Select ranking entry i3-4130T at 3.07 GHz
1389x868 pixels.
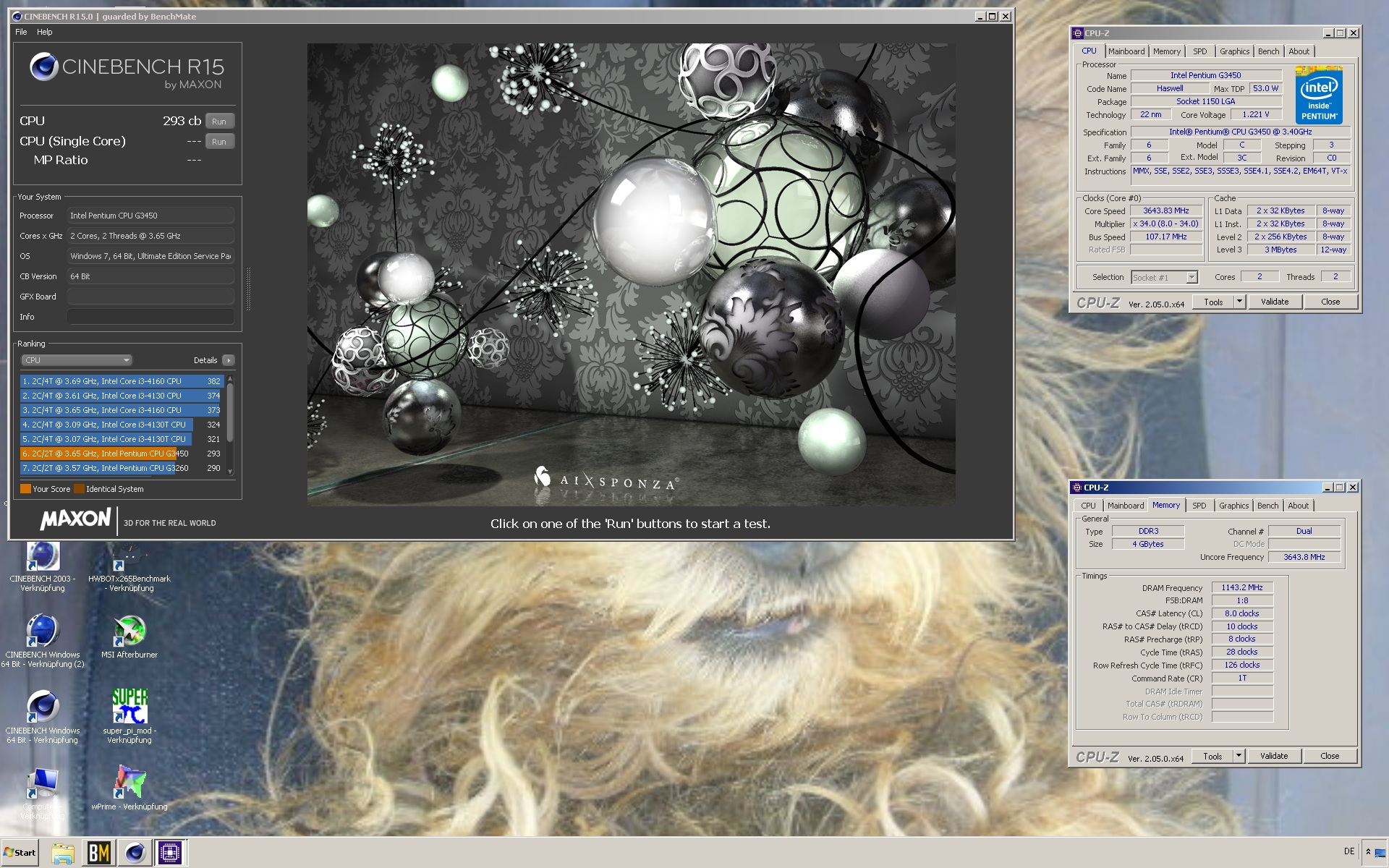[122, 439]
